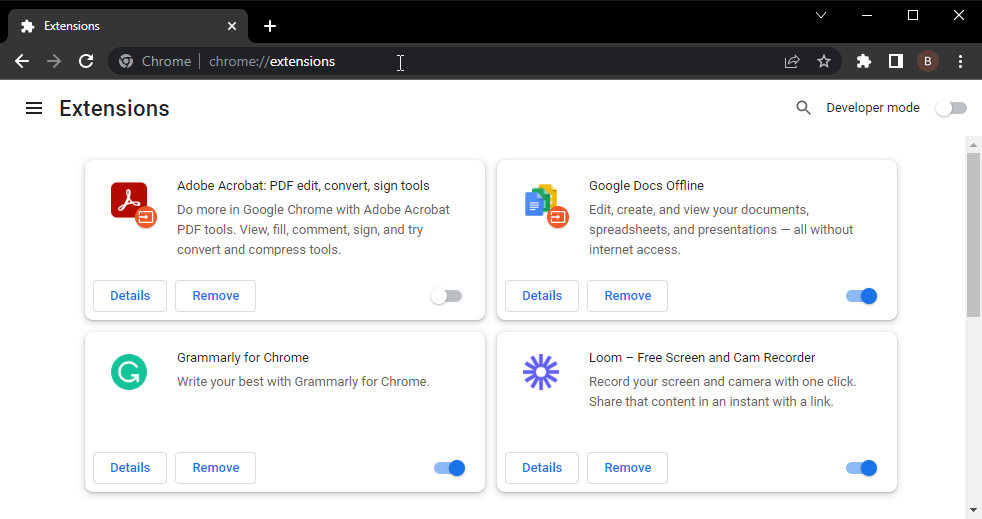Open the side panel icon
Image resolution: width=982 pixels, height=519 pixels.
click(896, 61)
